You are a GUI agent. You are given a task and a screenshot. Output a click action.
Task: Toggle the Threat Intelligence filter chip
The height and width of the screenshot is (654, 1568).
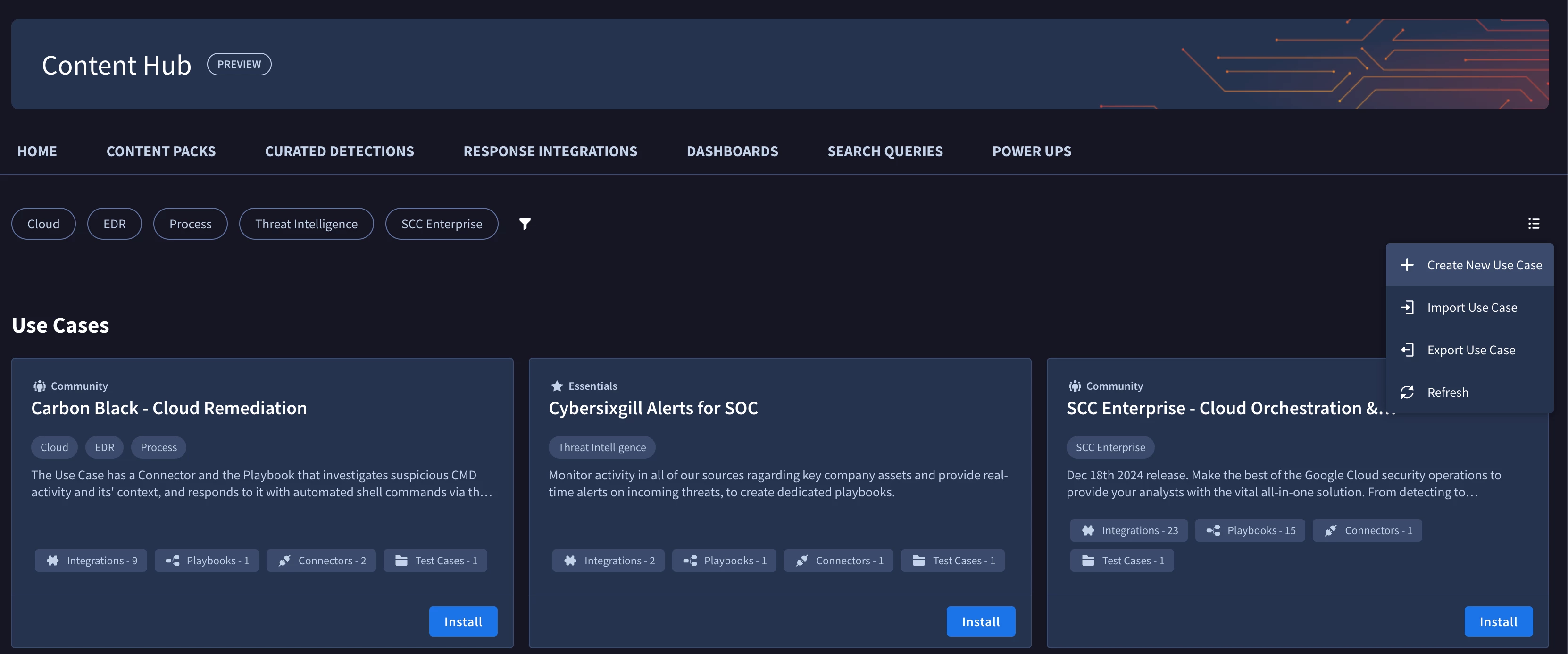[306, 224]
